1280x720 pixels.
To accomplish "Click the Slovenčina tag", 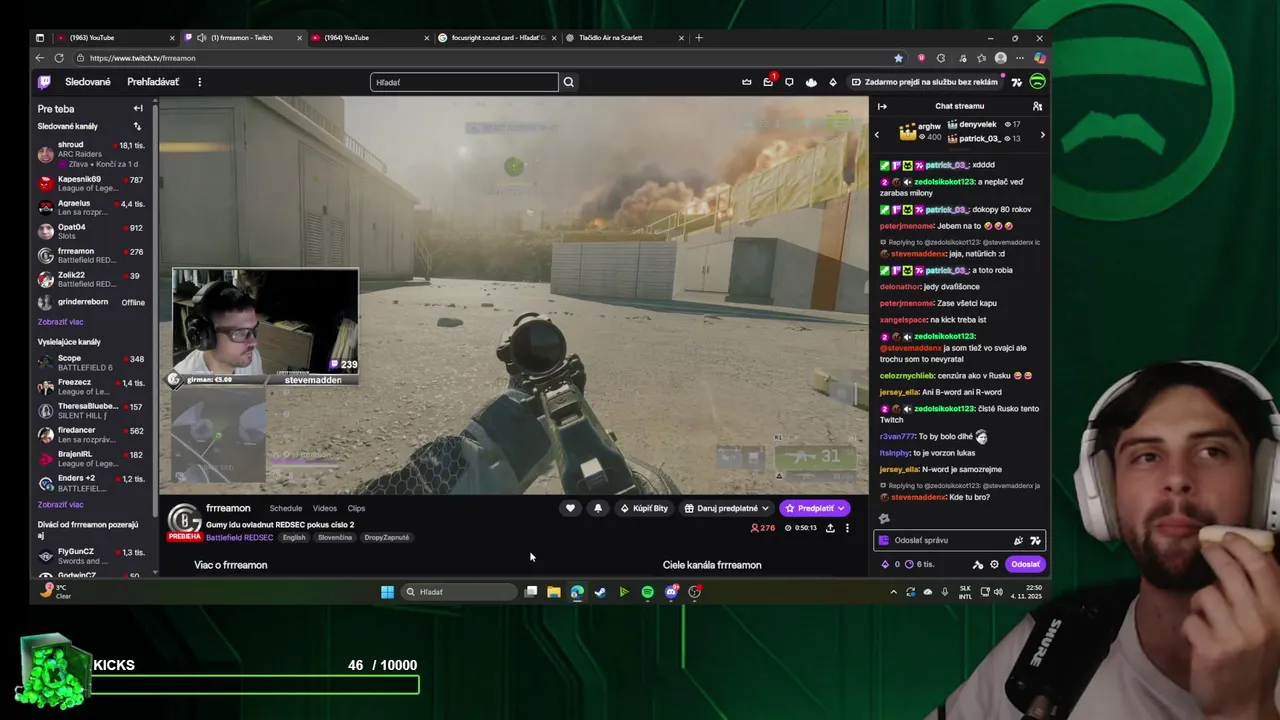I will (335, 538).
